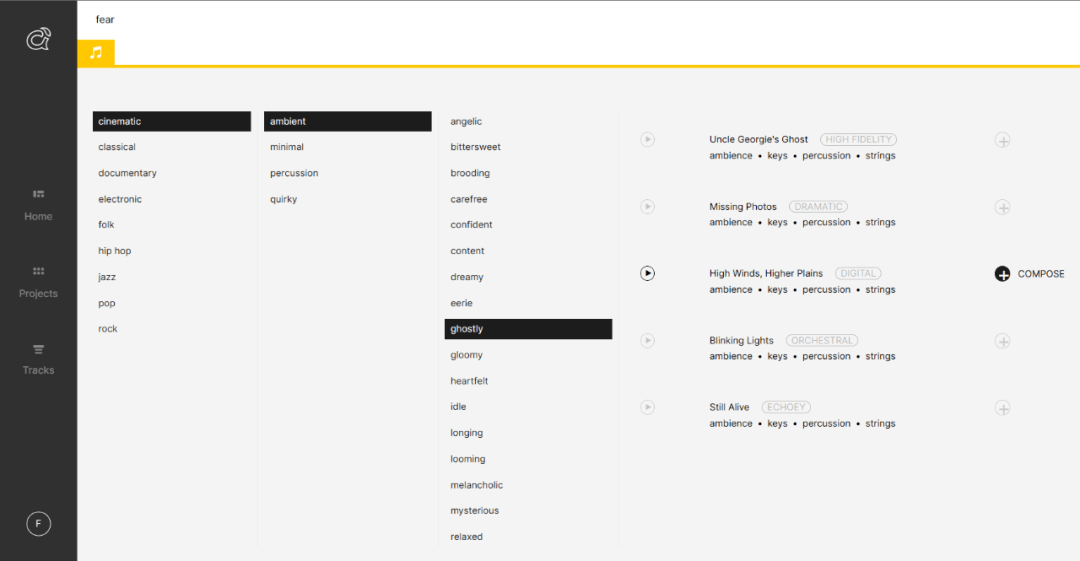Click the Compose button
The width and height of the screenshot is (1080, 561).
click(1029, 274)
